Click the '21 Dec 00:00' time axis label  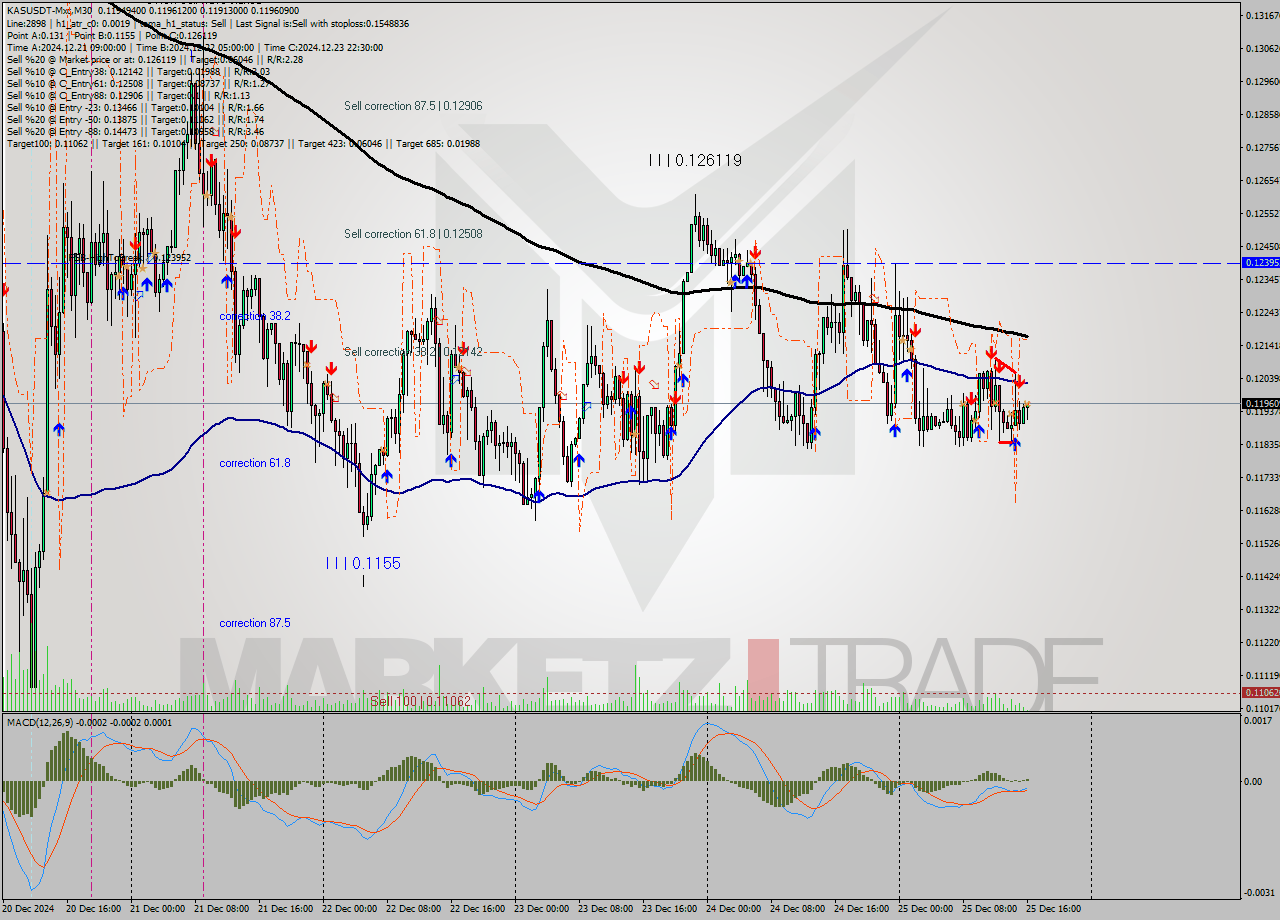157,909
